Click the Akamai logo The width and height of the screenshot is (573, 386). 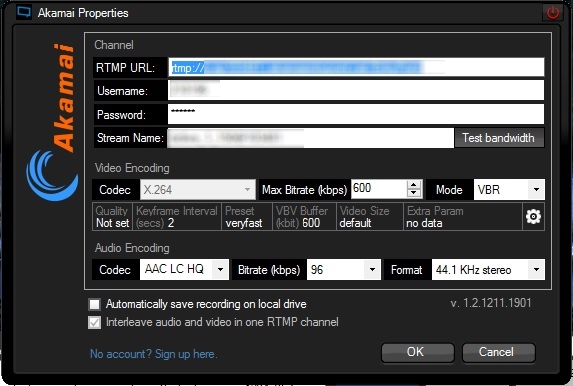point(52,122)
